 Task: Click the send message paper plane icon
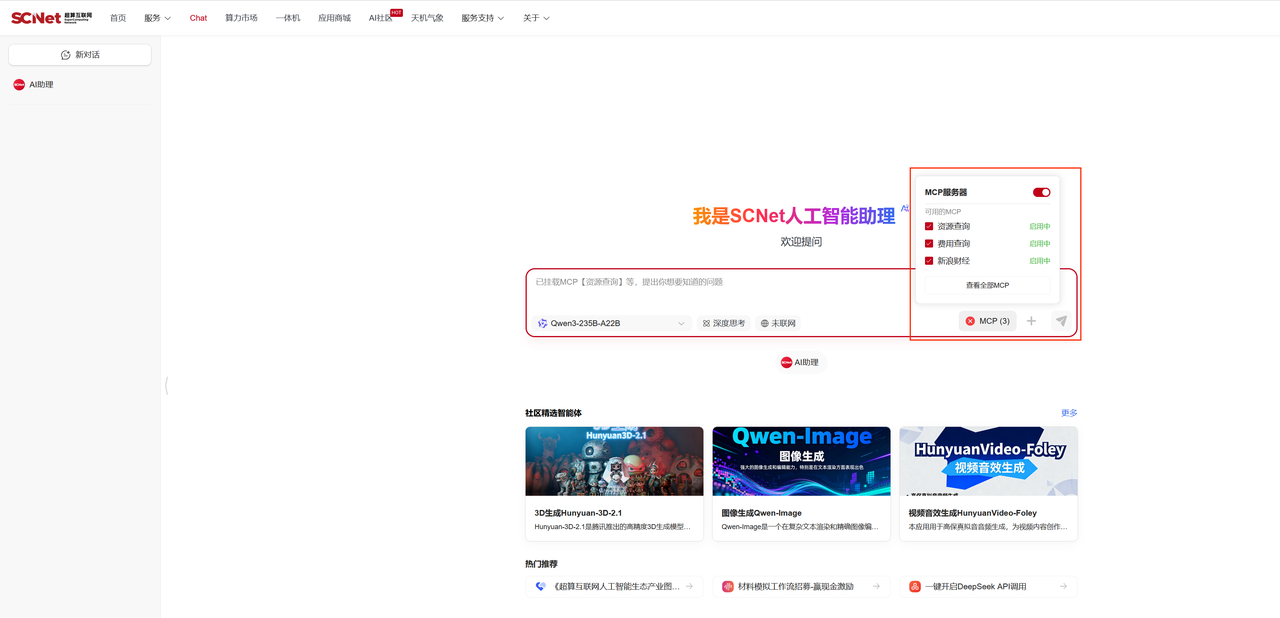click(1061, 321)
